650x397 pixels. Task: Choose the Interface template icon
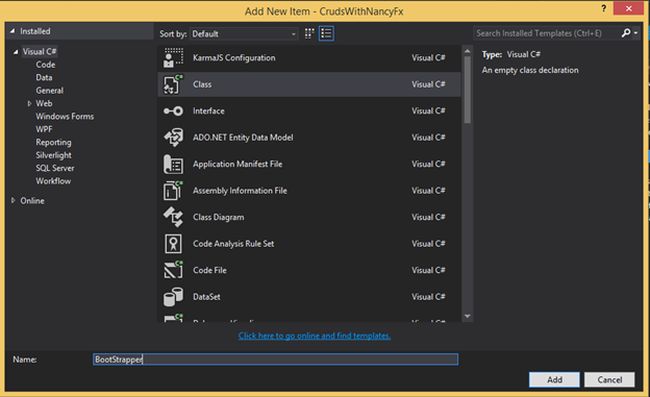click(x=173, y=111)
